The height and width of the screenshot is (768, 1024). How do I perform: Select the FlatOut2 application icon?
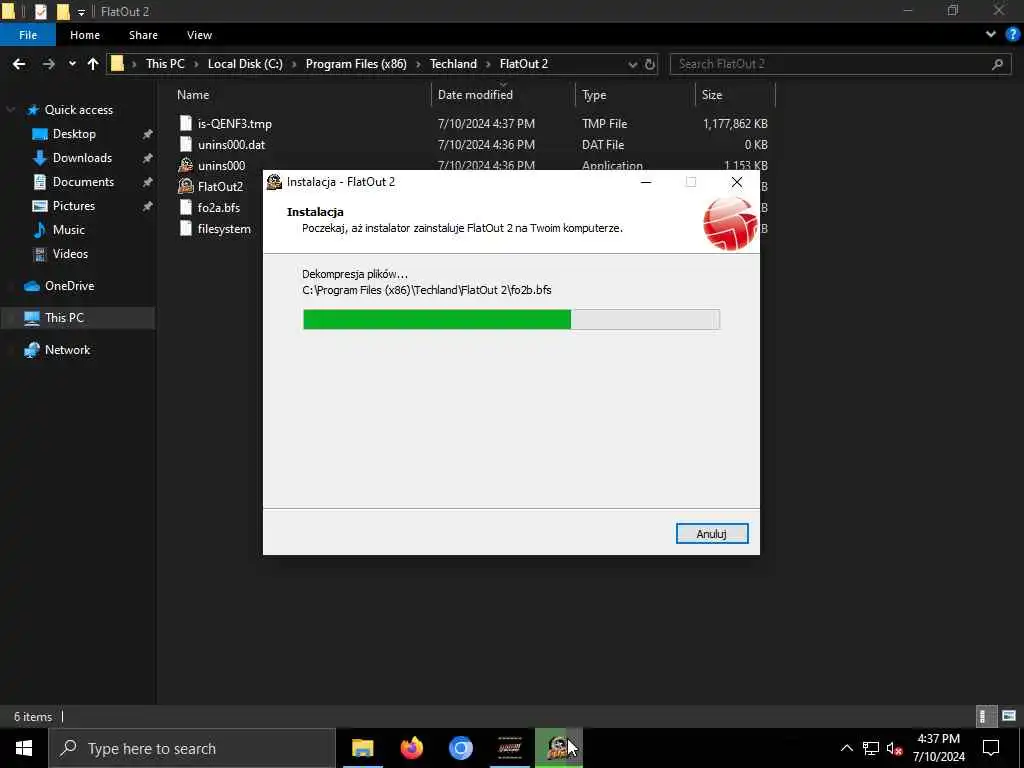[185, 186]
